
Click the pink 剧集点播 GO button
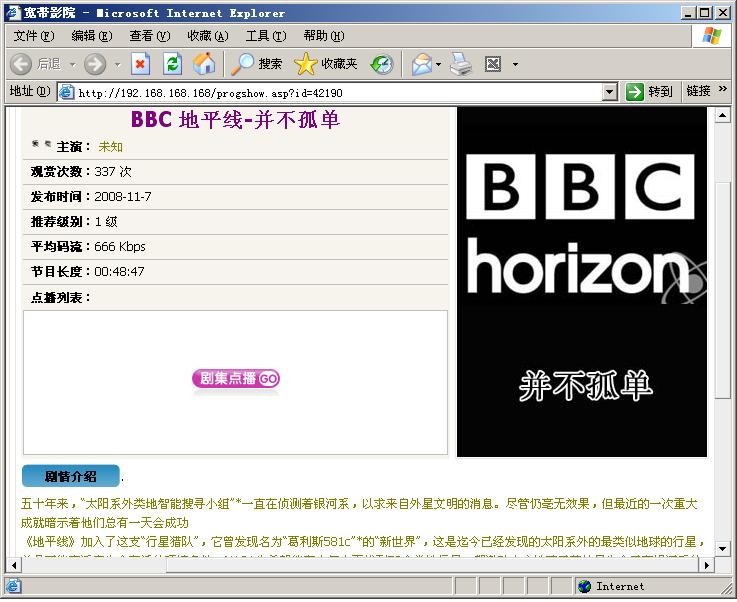235,378
